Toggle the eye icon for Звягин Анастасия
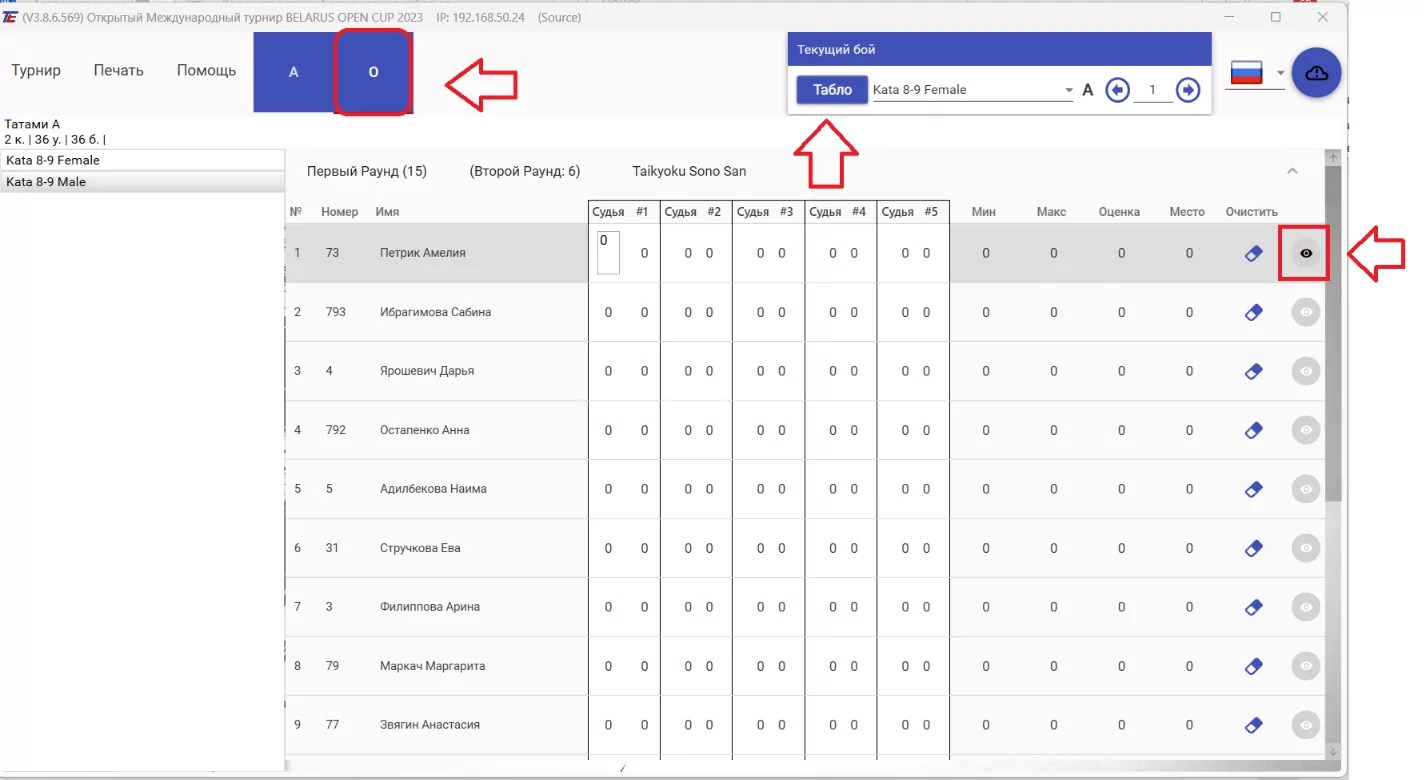 (1305, 725)
